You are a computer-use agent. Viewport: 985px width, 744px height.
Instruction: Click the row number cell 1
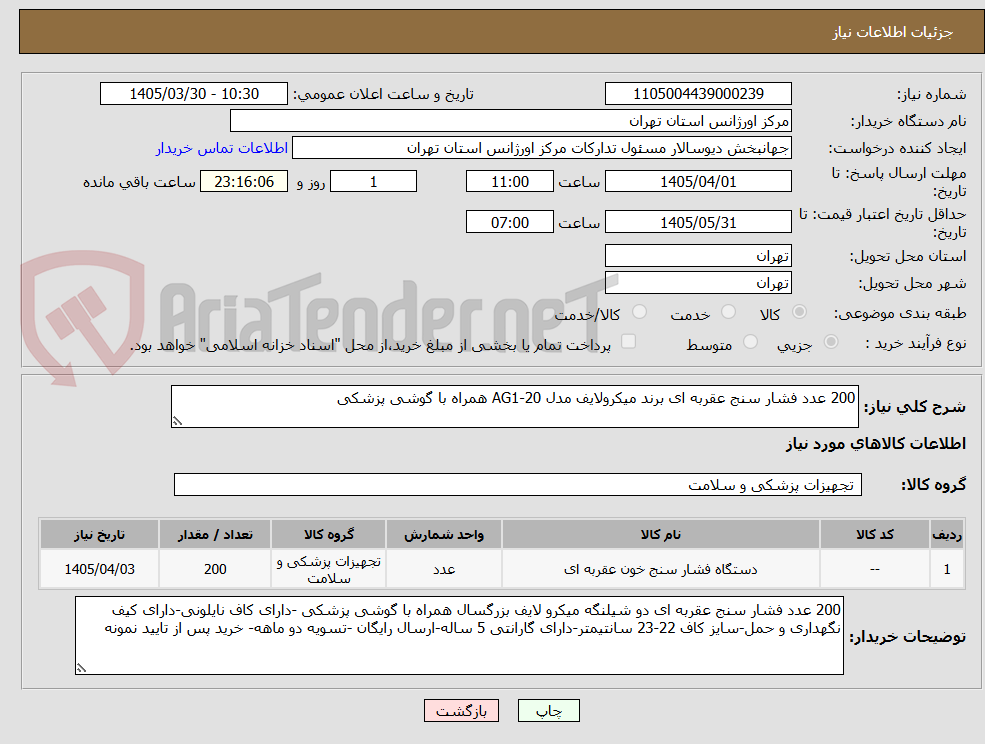[947, 569]
